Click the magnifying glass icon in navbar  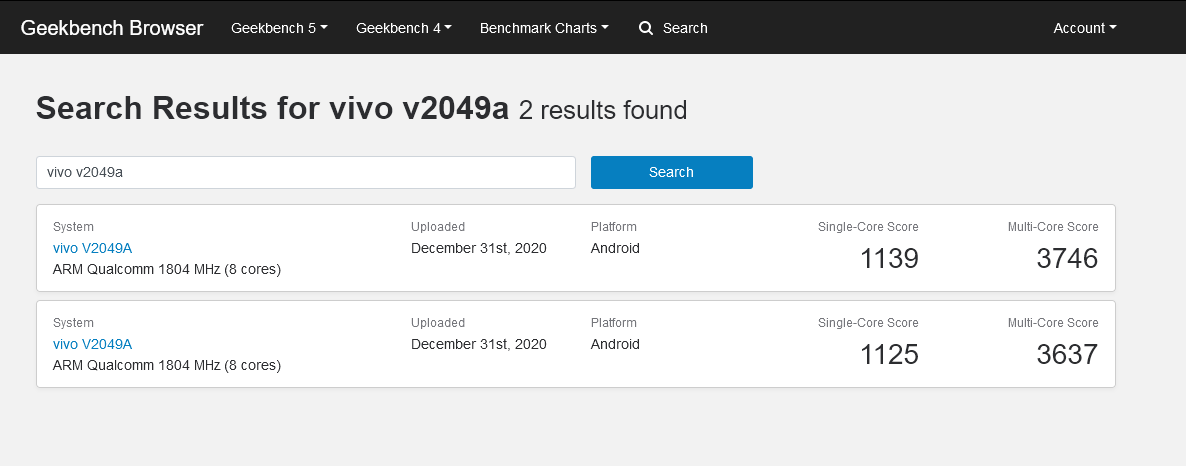[645, 28]
